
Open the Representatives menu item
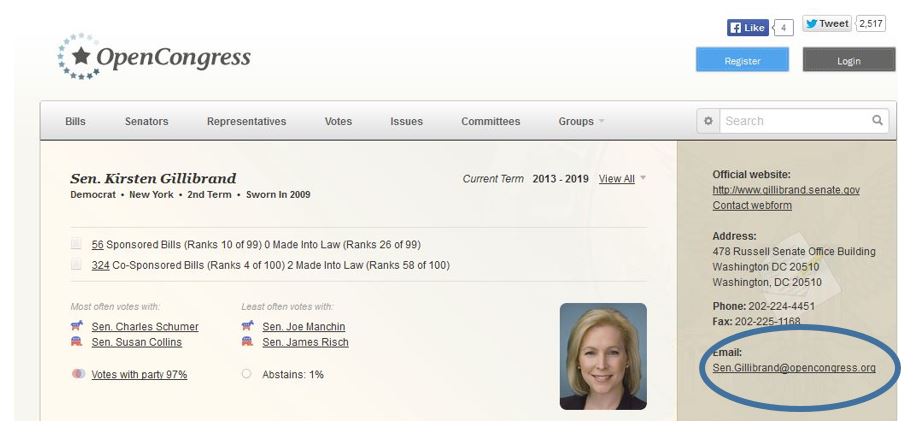click(247, 121)
